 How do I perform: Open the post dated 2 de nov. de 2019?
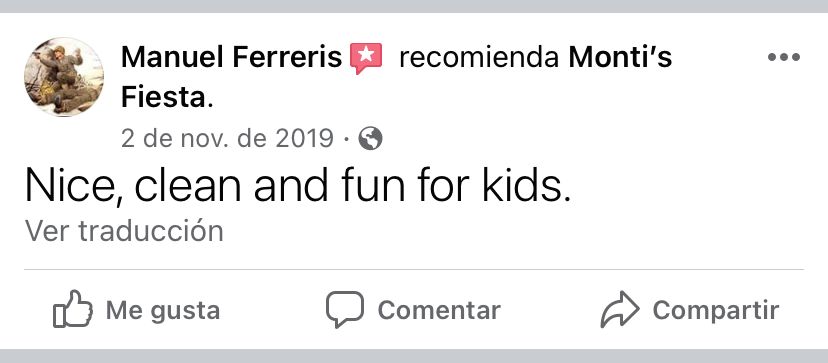227,139
